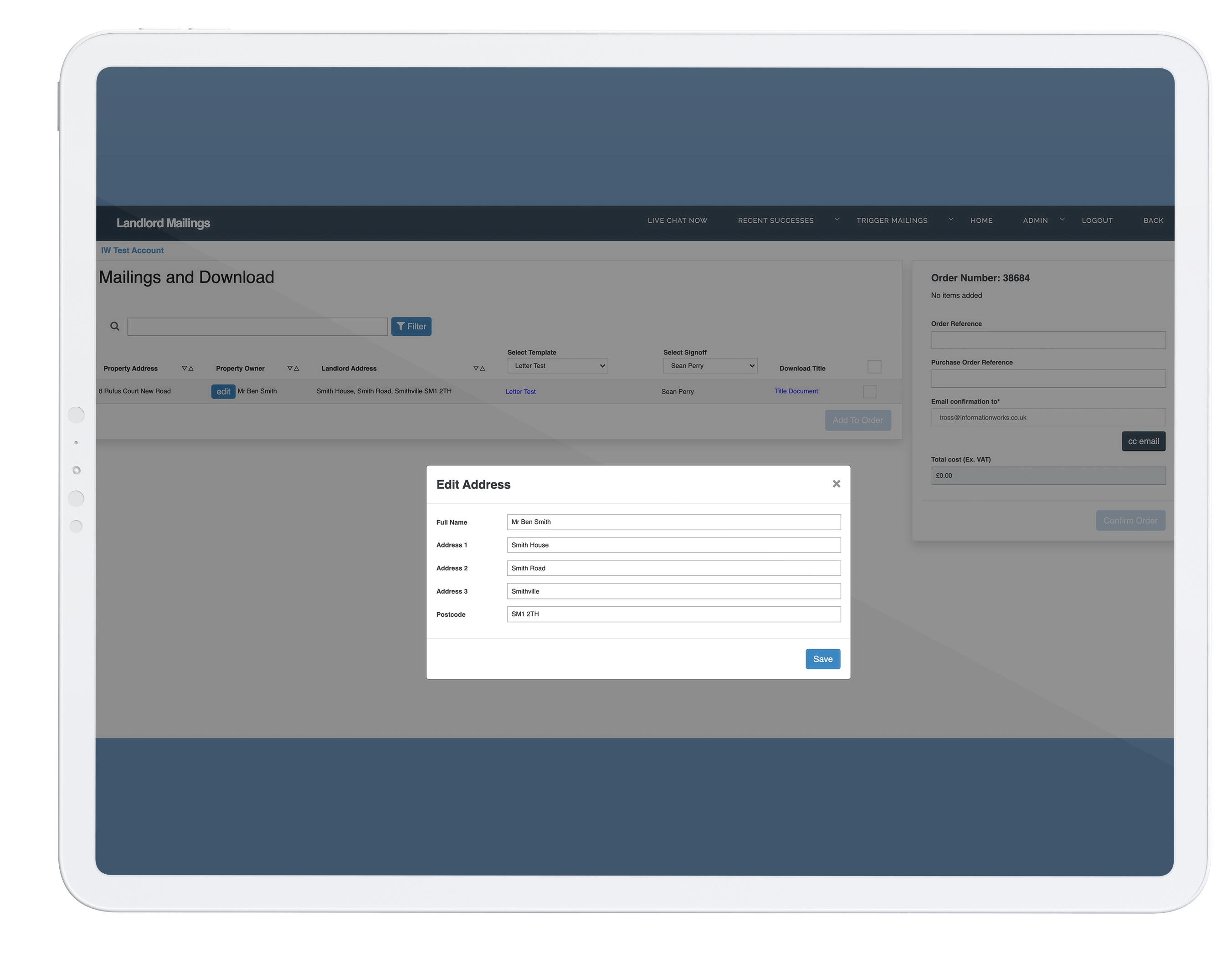Check the 8 Rufus Court row checkbox
The height and width of the screenshot is (973, 1232).
point(869,391)
